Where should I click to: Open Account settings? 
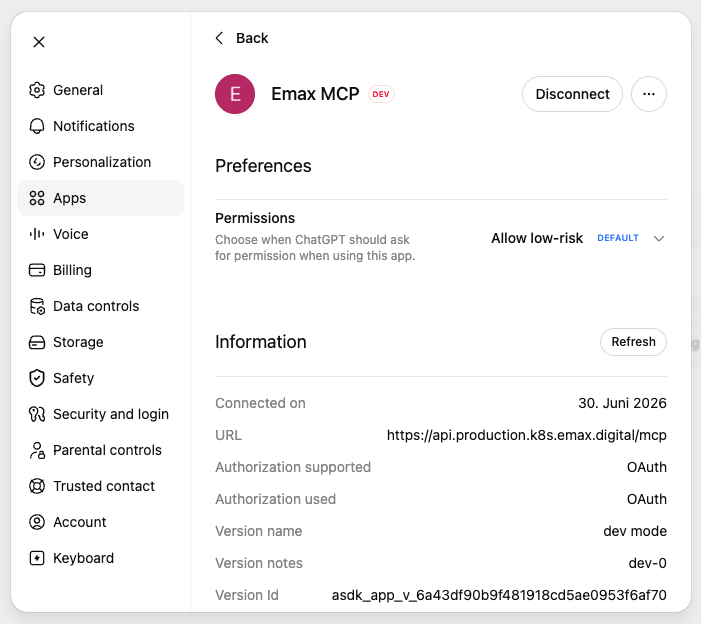click(100, 522)
